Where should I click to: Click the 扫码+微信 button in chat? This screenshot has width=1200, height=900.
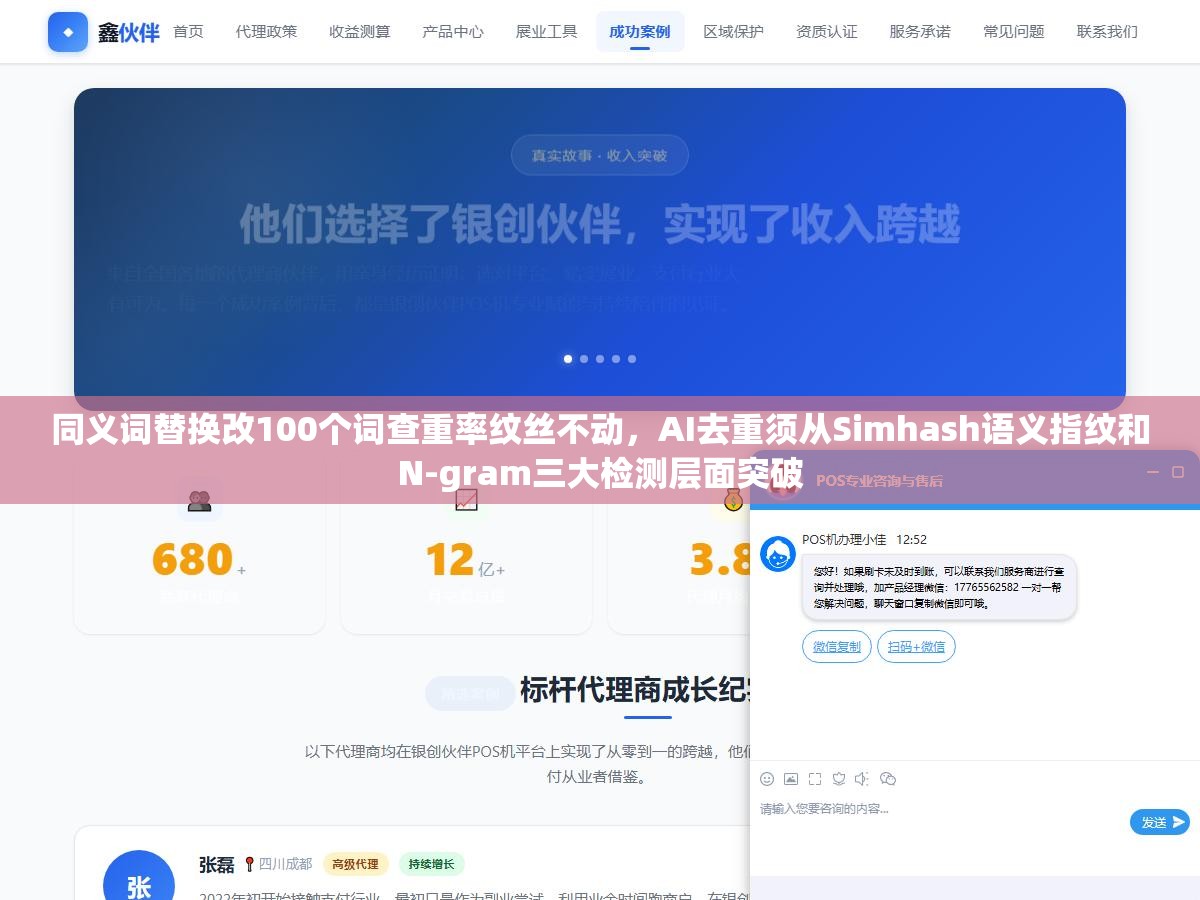coord(916,647)
